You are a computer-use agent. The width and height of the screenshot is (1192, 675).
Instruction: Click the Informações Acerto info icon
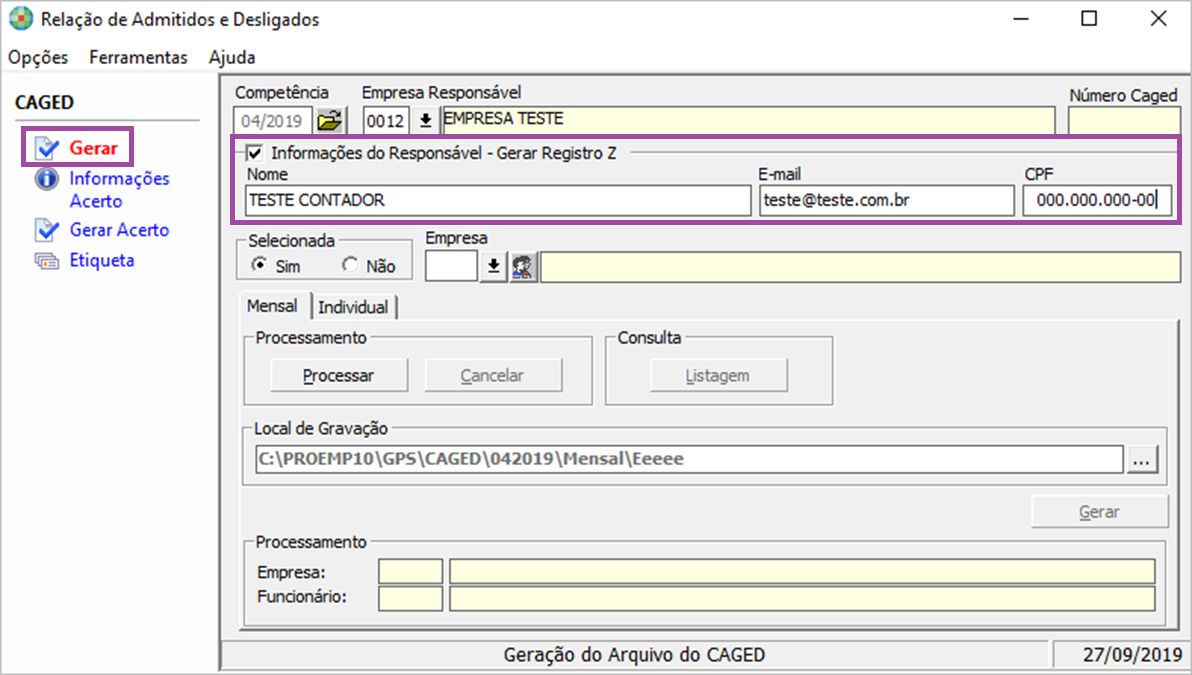coord(46,179)
